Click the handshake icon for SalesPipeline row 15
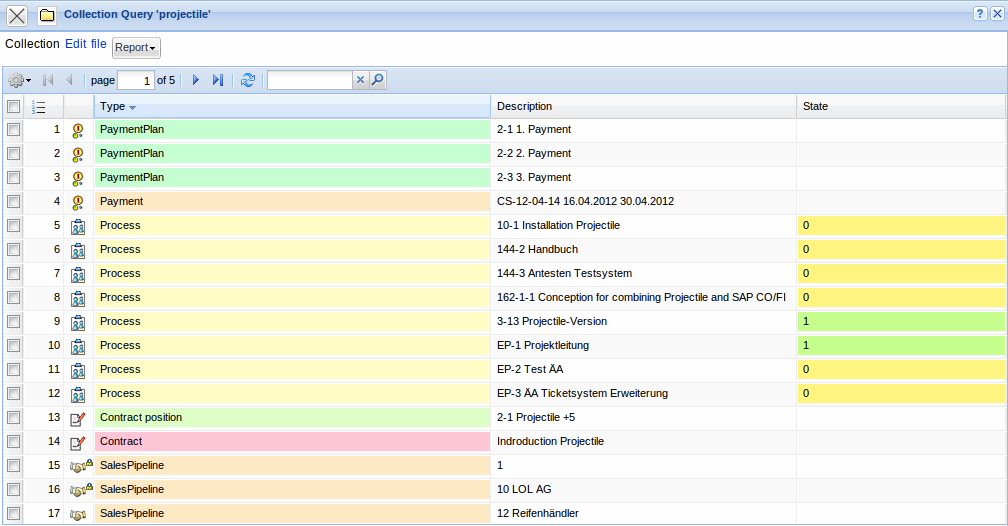 [78, 465]
